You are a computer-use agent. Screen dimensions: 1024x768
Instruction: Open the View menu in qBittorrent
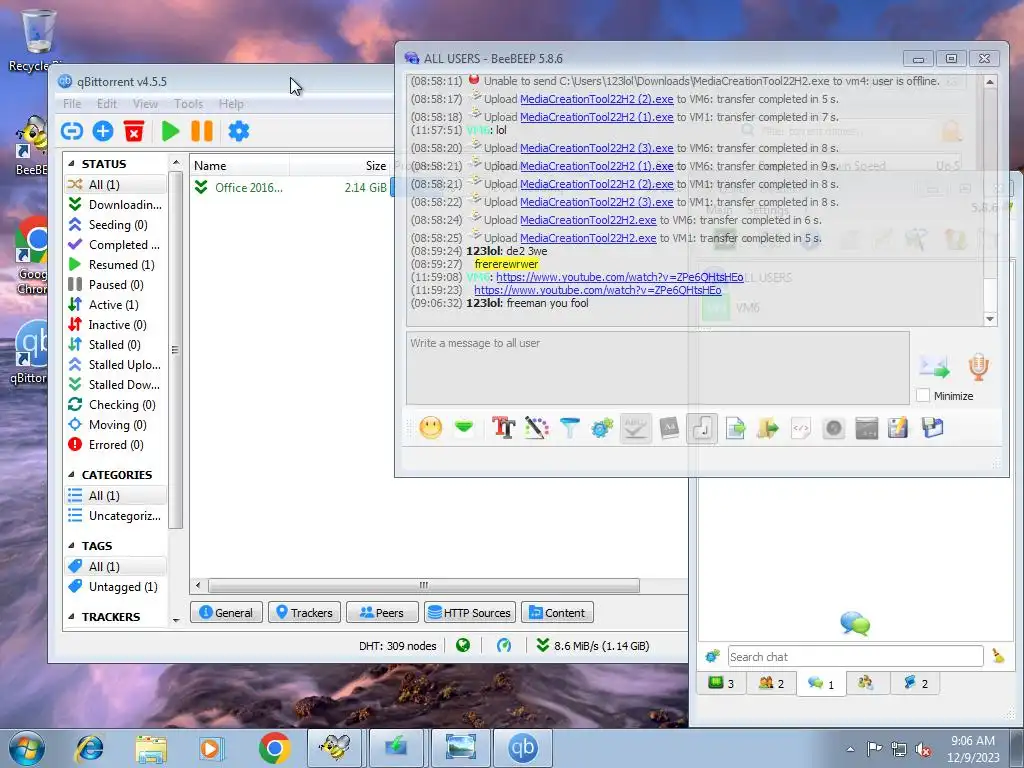click(x=145, y=103)
